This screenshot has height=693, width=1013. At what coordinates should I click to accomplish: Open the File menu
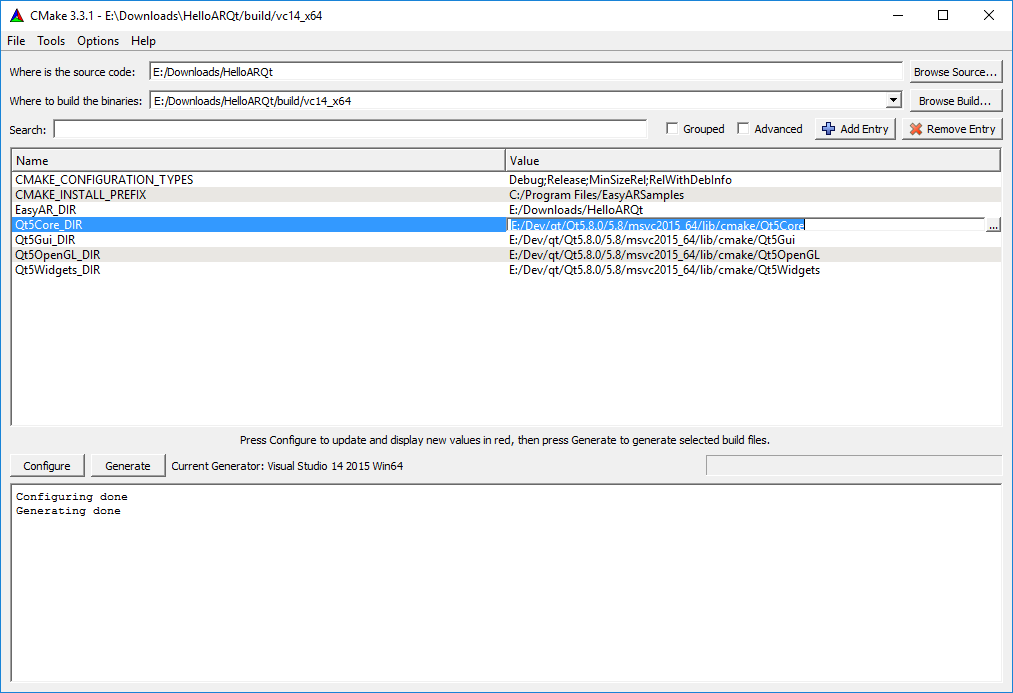point(16,41)
